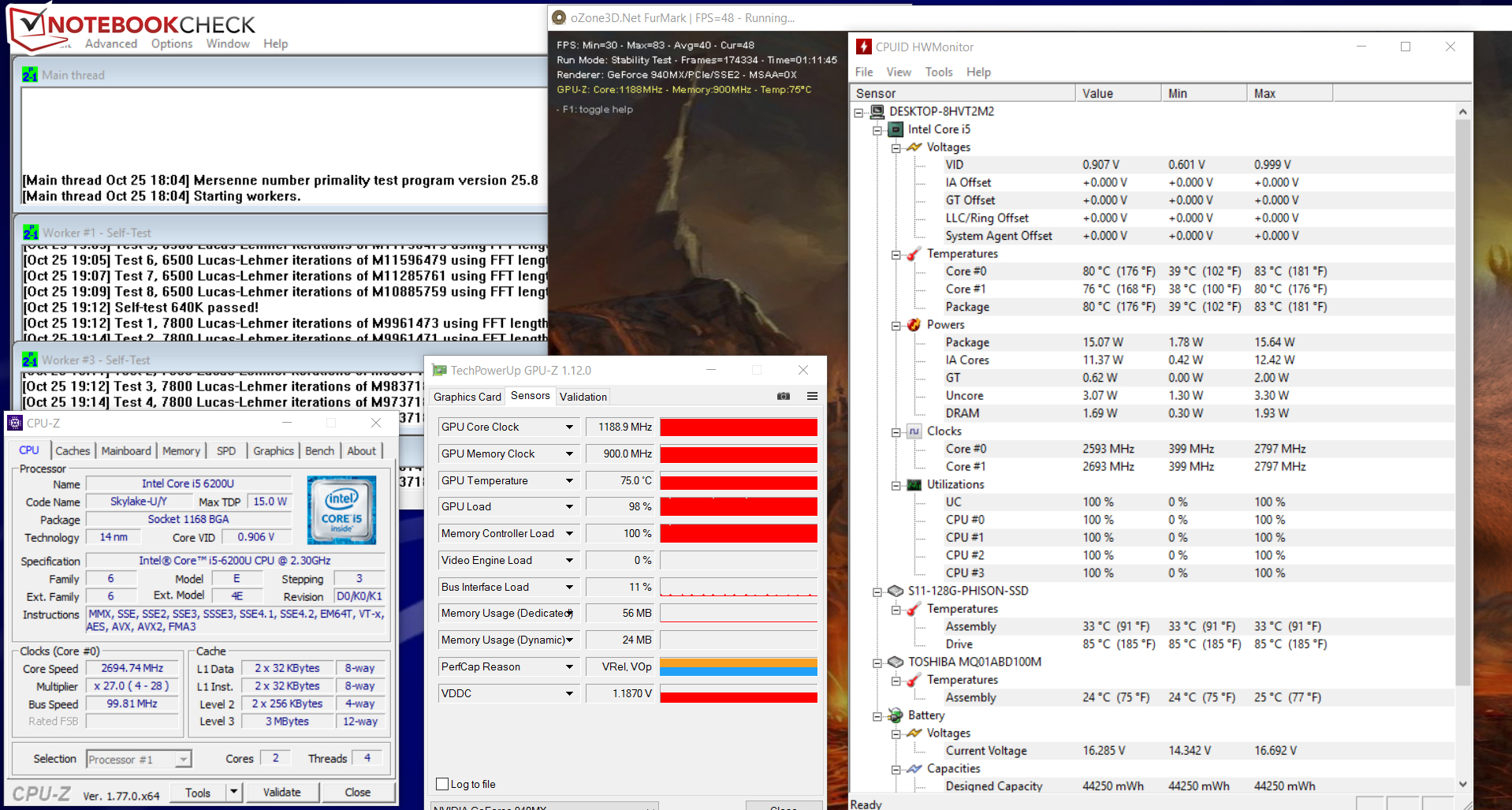This screenshot has height=810, width=1512.
Task: Switch to the Caches tab in CPU-Z
Action: coord(73,450)
